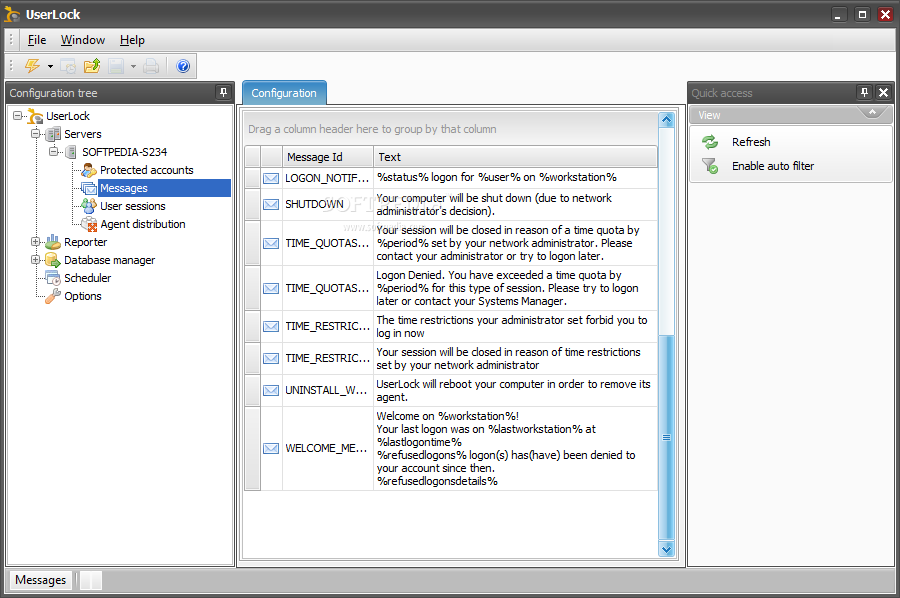Click envelope icon of WELCOME_ME row
This screenshot has height=598, width=900.
(271, 448)
